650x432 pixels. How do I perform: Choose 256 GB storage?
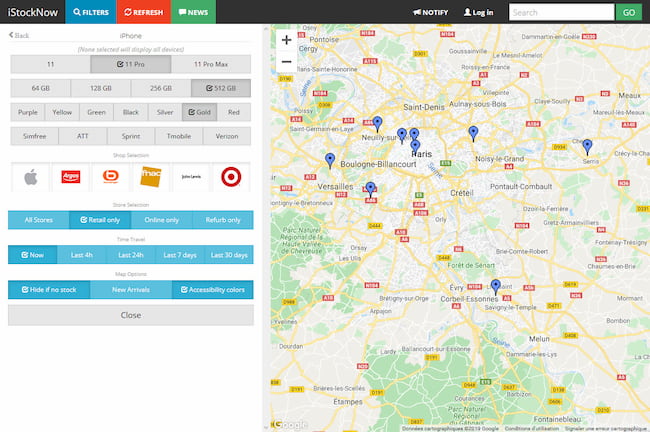click(x=161, y=88)
